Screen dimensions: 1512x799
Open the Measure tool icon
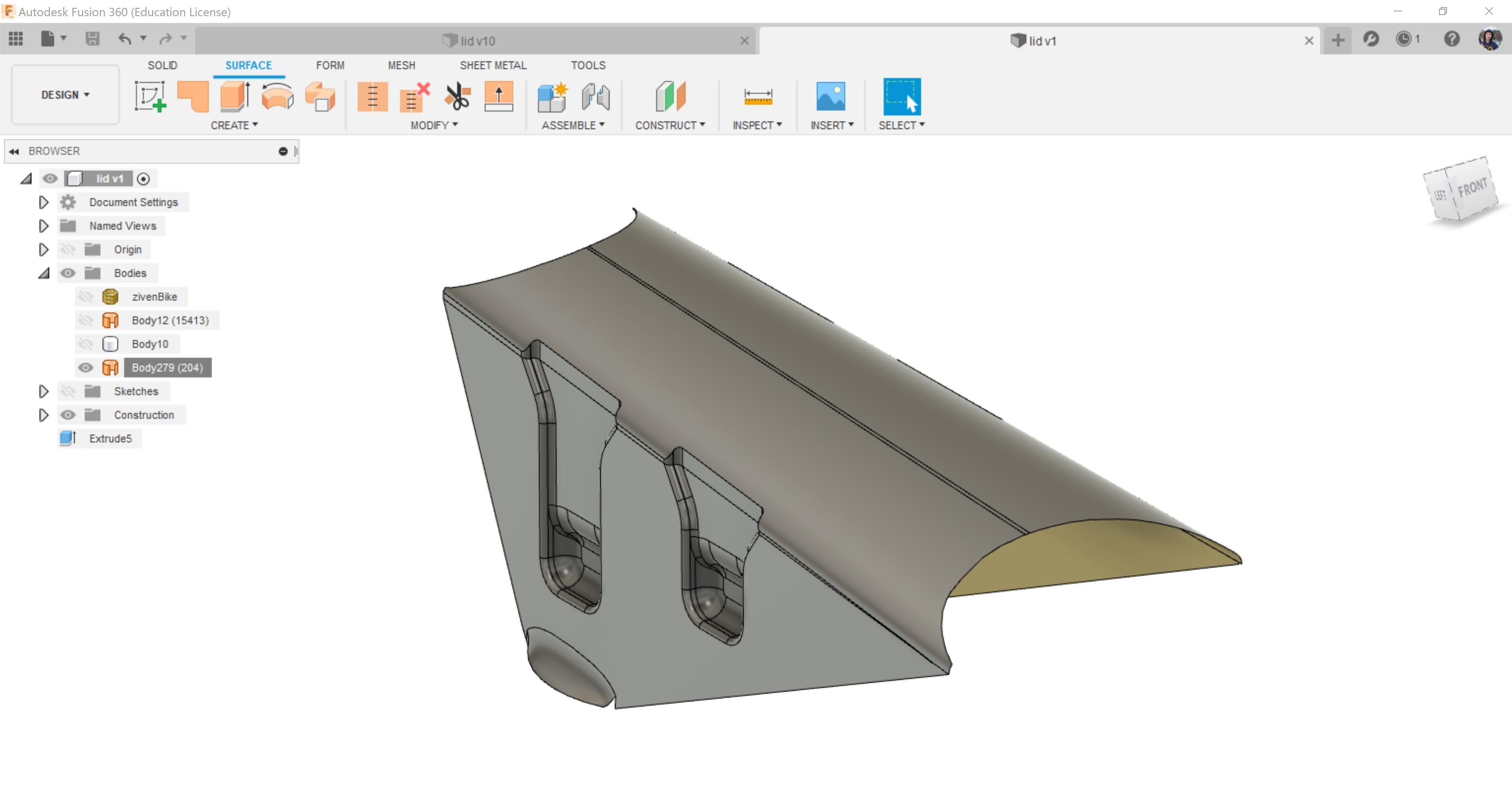click(x=758, y=97)
